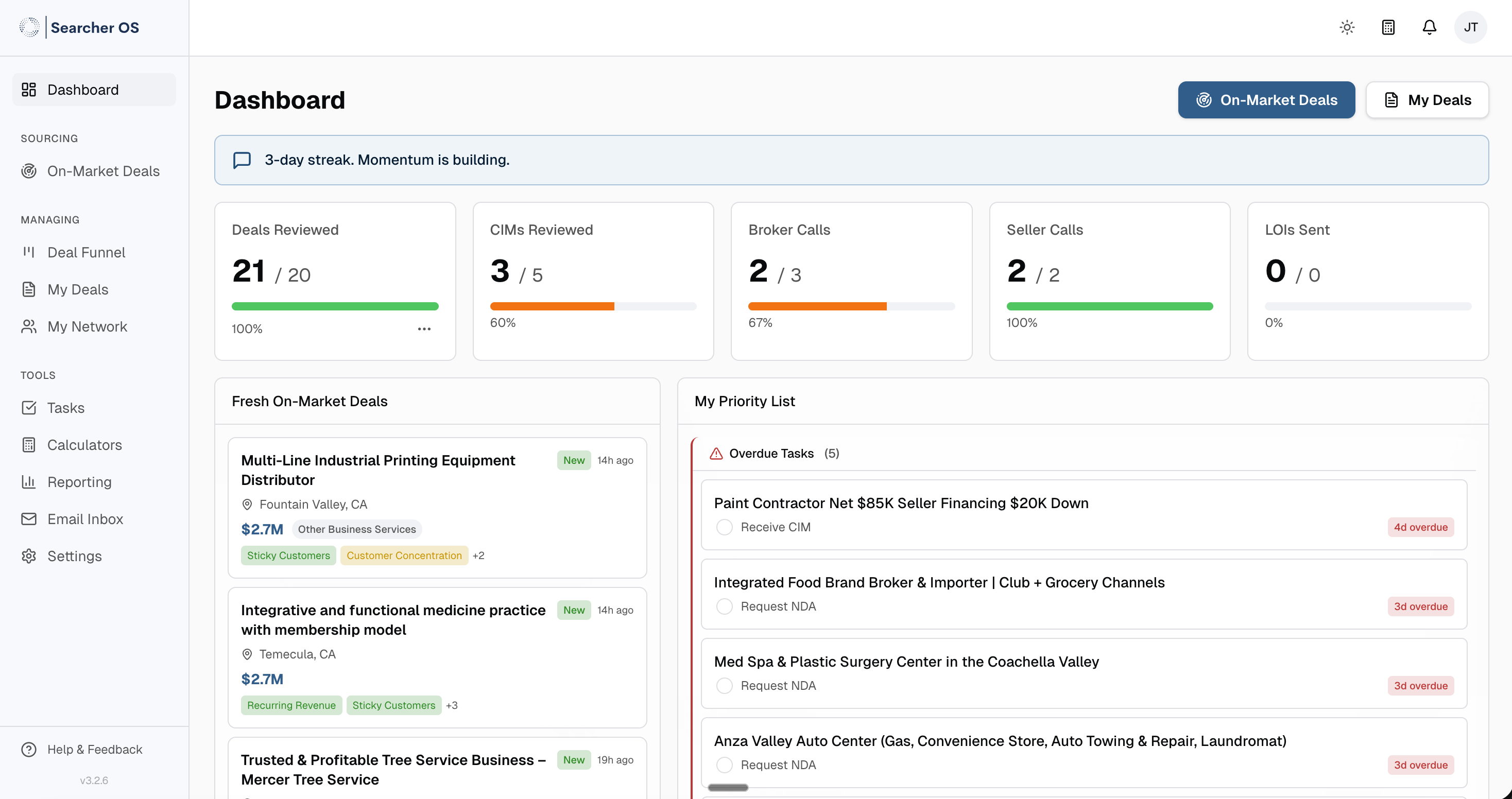
Task: Open notifications bell icon
Action: tap(1429, 28)
